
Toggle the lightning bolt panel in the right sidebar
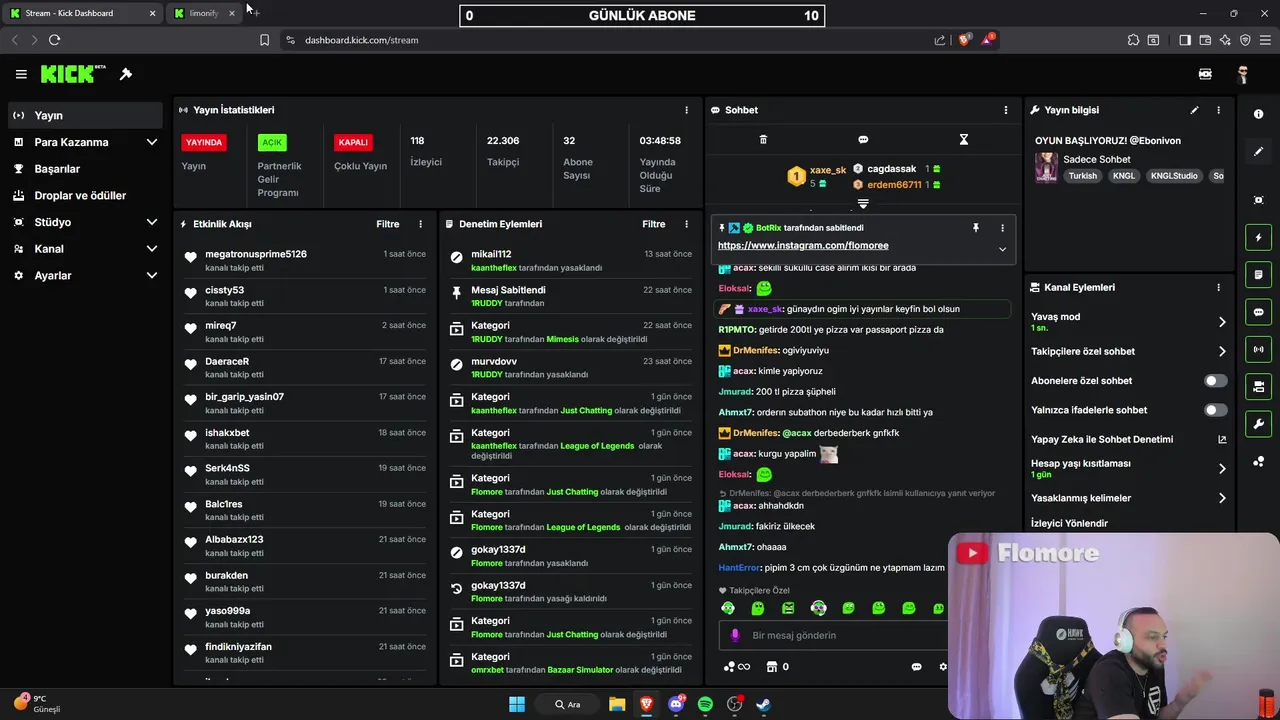tap(1259, 238)
